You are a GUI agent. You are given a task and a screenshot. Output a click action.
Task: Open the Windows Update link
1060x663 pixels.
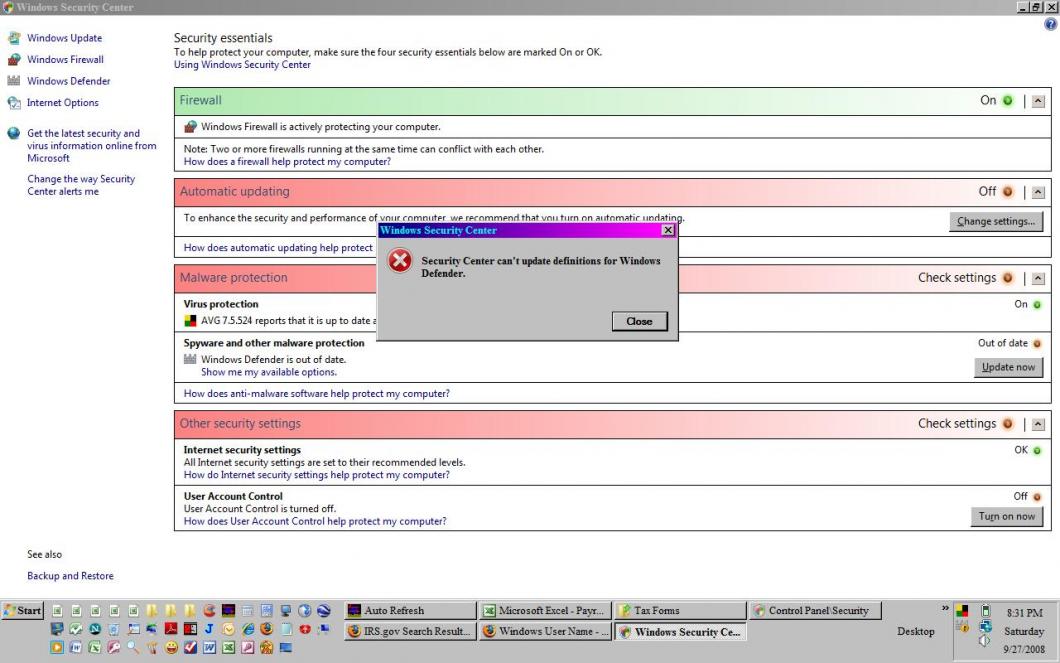pyautogui.click(x=64, y=38)
